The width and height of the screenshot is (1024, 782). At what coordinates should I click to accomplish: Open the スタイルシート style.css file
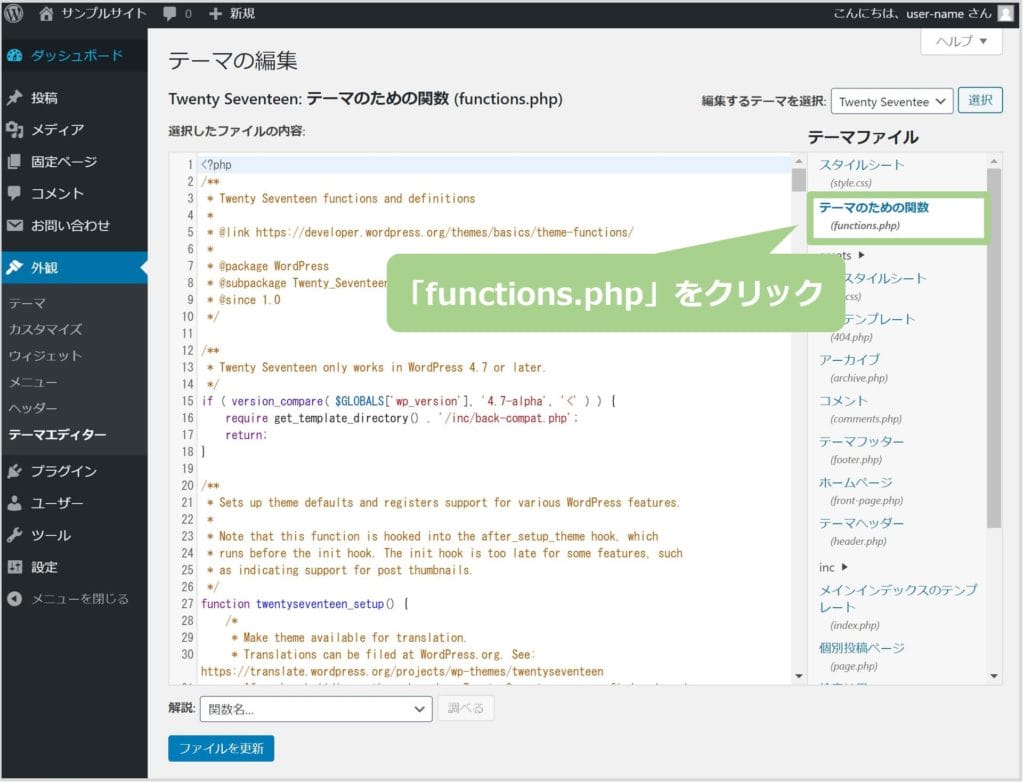pyautogui.click(x=860, y=165)
